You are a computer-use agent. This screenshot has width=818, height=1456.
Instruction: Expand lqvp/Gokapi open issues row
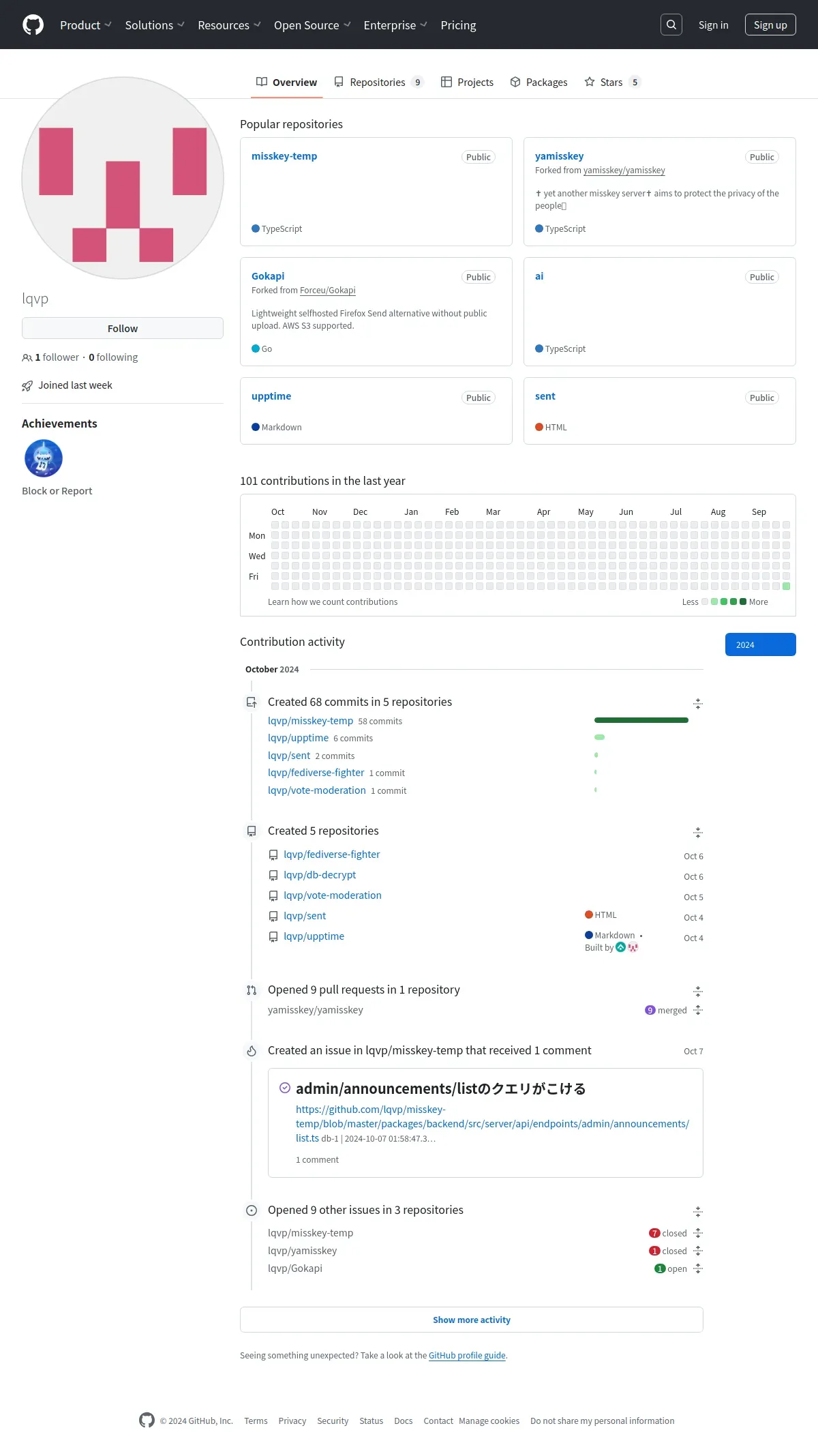coord(698,1268)
